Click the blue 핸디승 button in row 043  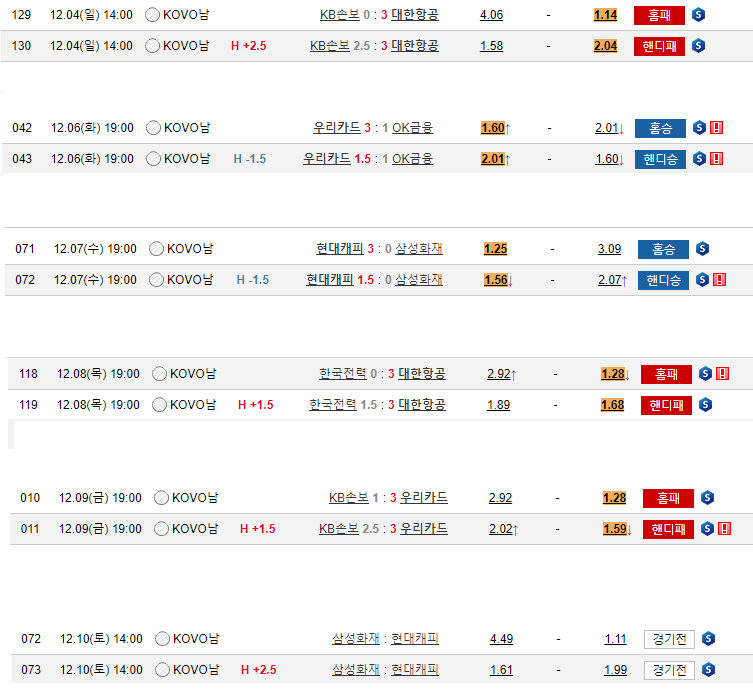(x=660, y=159)
